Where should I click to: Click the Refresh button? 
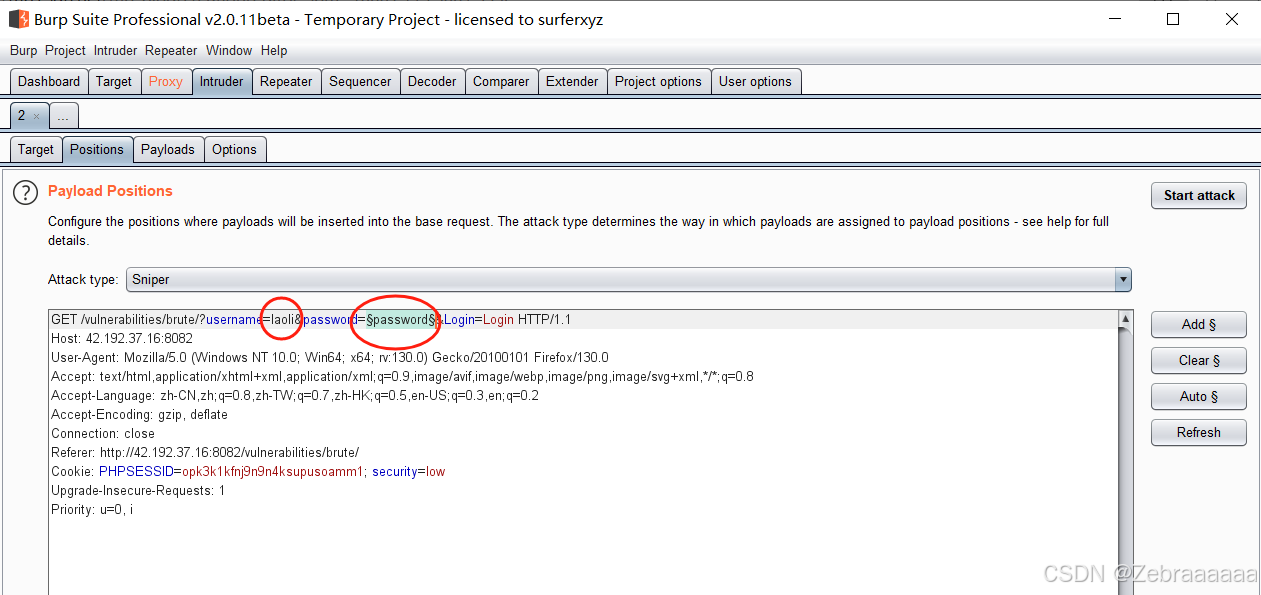(1199, 432)
